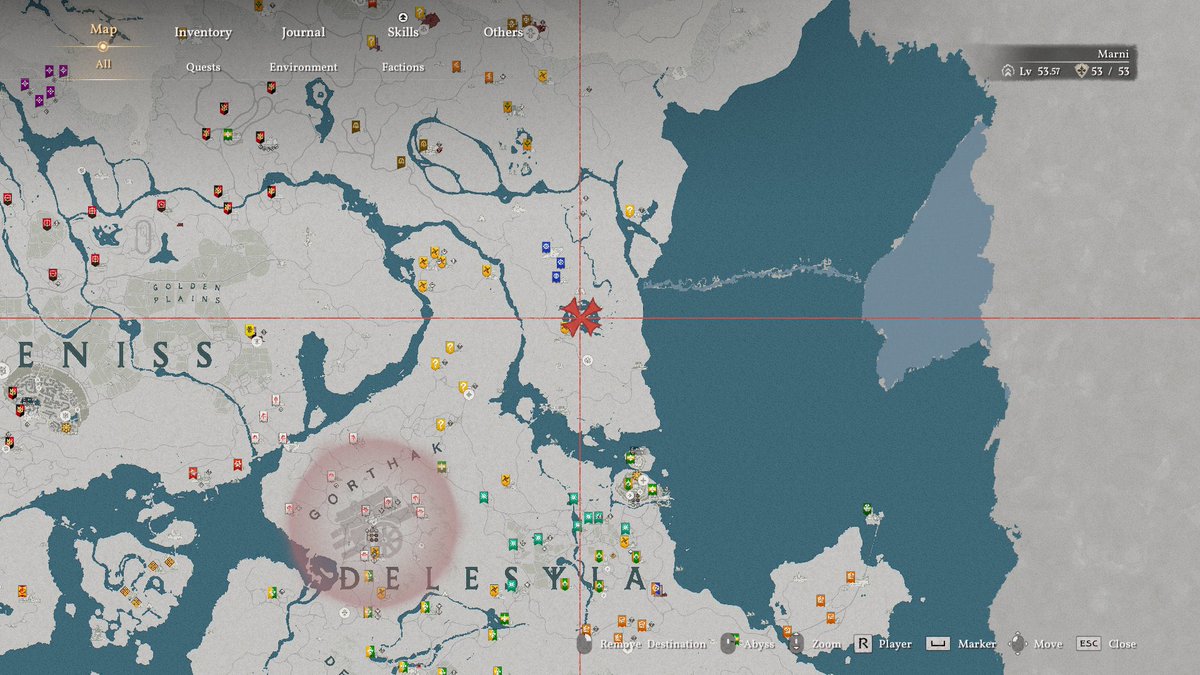Click the helmet icon beside 53 / 53

[1081, 71]
